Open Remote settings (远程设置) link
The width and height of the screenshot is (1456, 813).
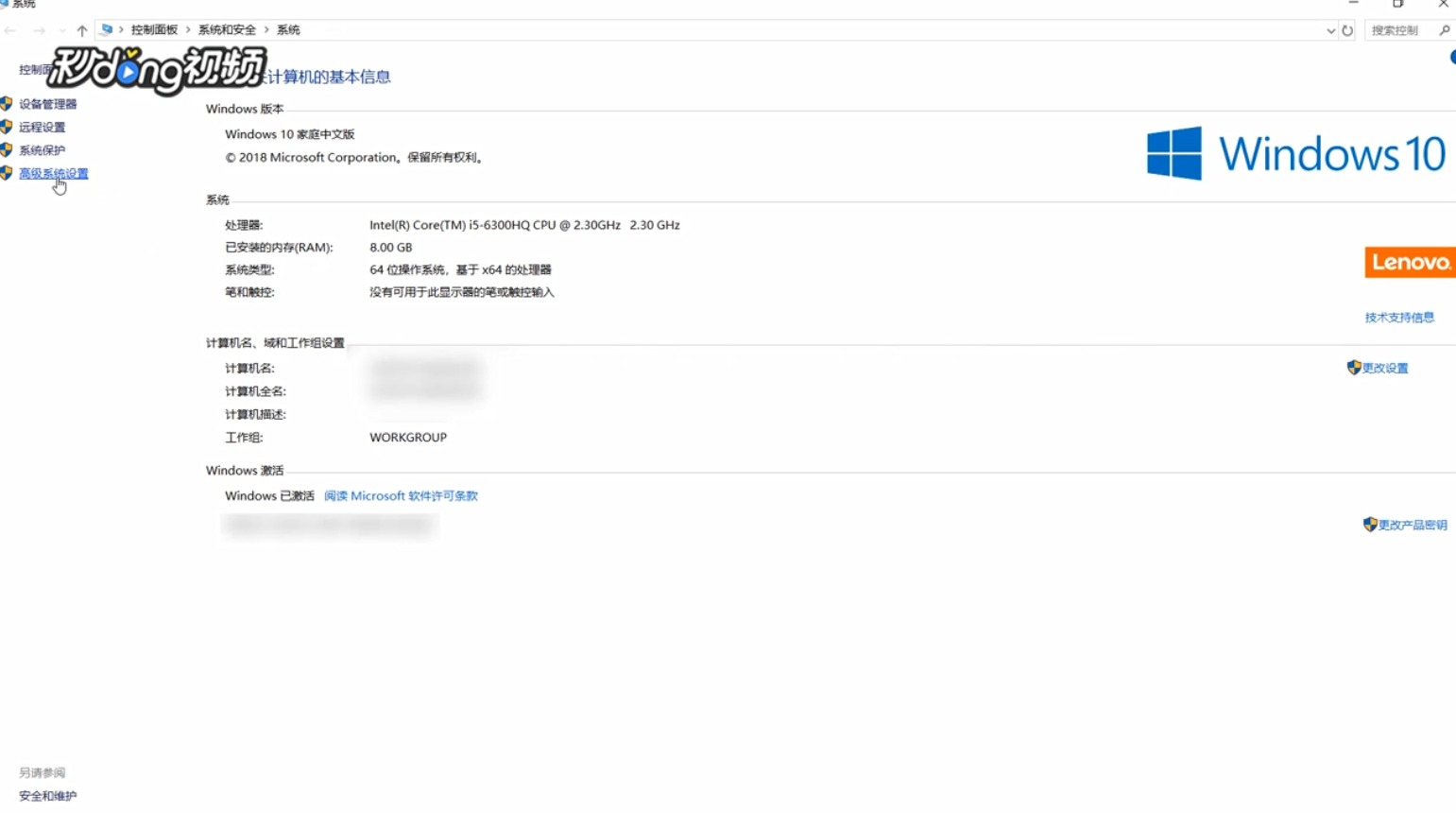43,127
